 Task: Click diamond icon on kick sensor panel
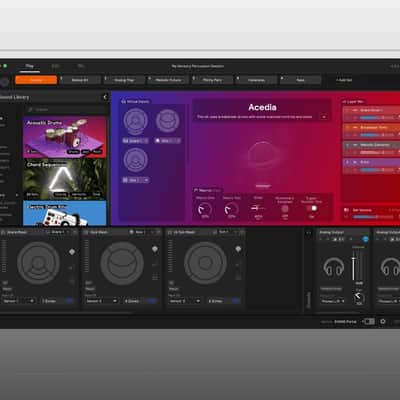(155, 249)
